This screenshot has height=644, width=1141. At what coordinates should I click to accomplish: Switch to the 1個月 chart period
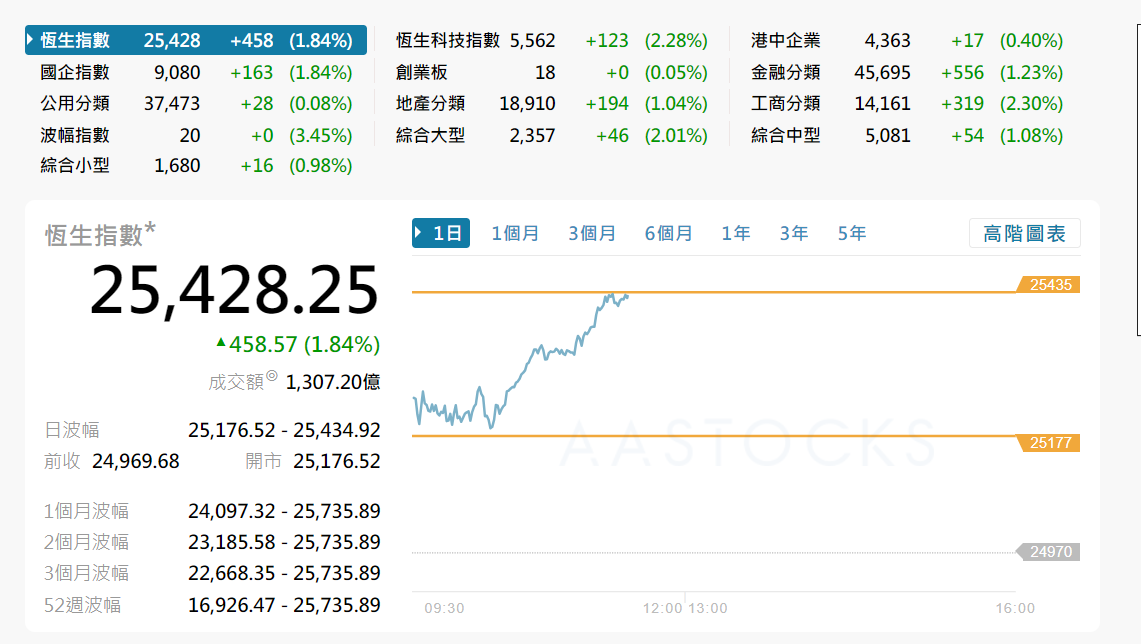[514, 232]
